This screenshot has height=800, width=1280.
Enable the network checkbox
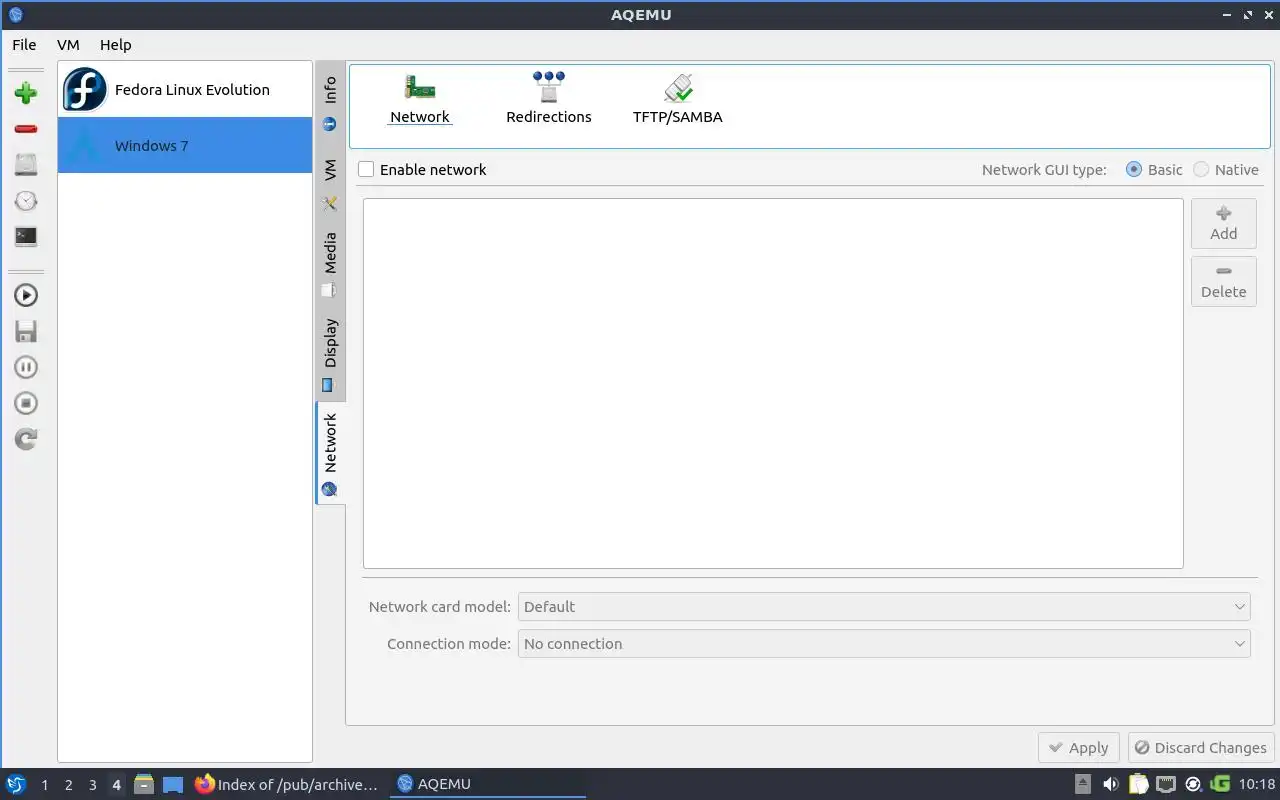pyautogui.click(x=367, y=170)
